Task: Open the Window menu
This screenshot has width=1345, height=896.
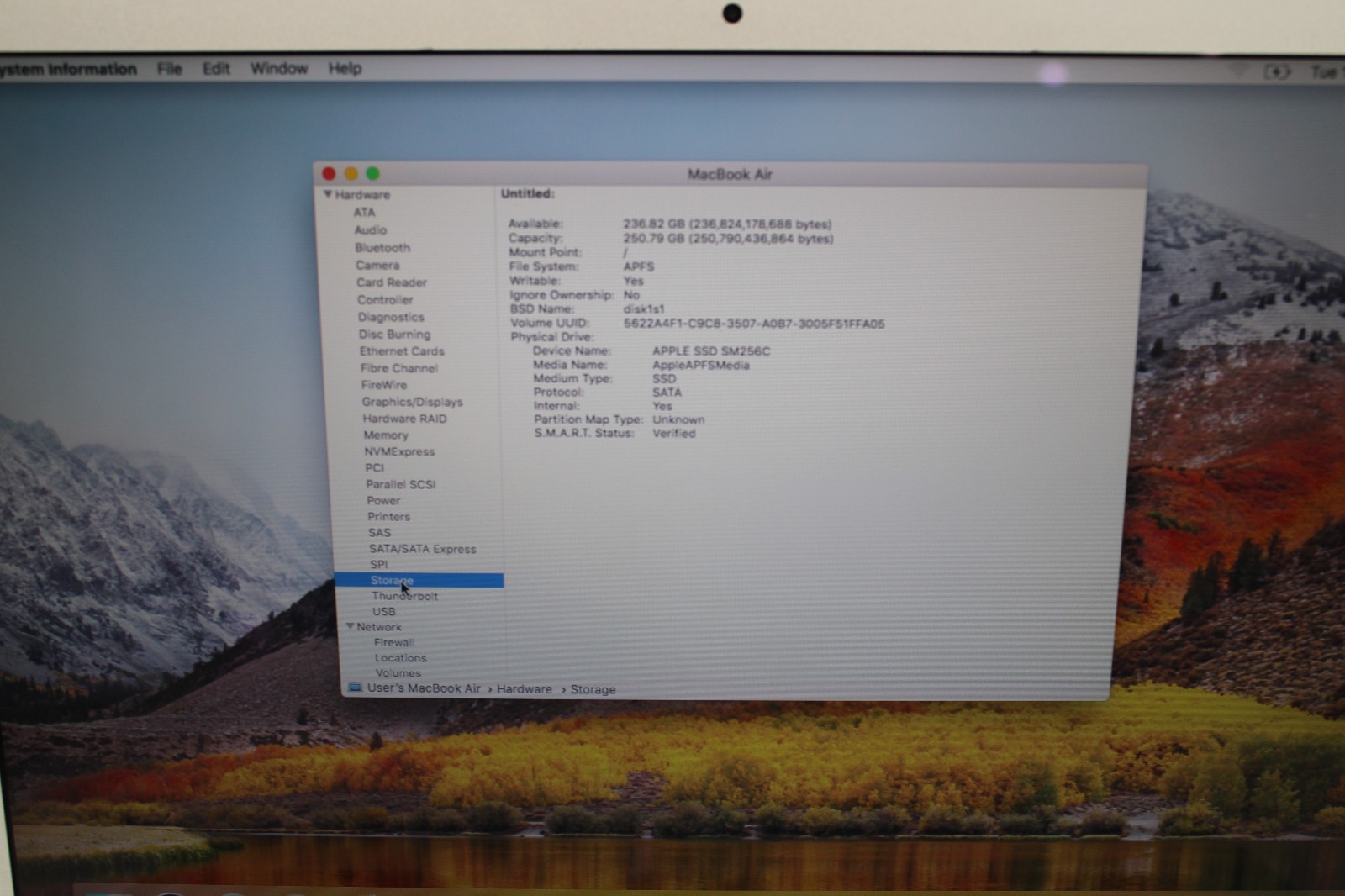Action: pos(279,69)
